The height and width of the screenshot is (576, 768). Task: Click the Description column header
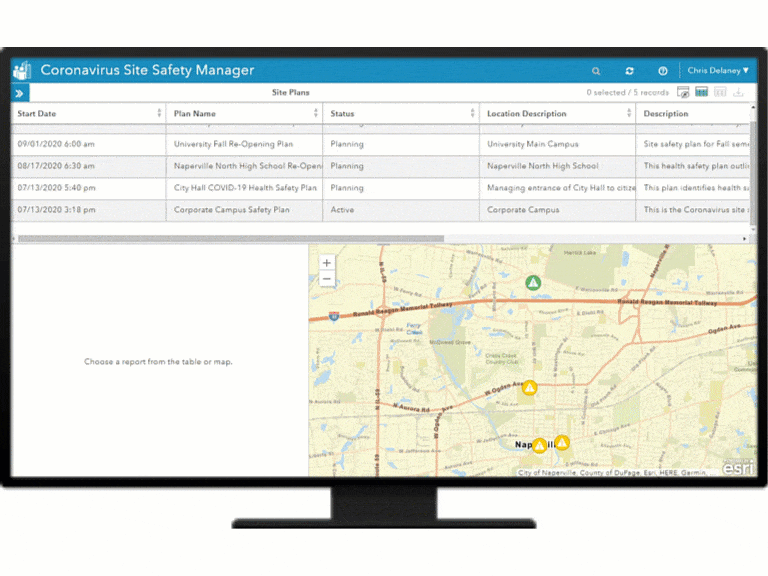point(666,114)
